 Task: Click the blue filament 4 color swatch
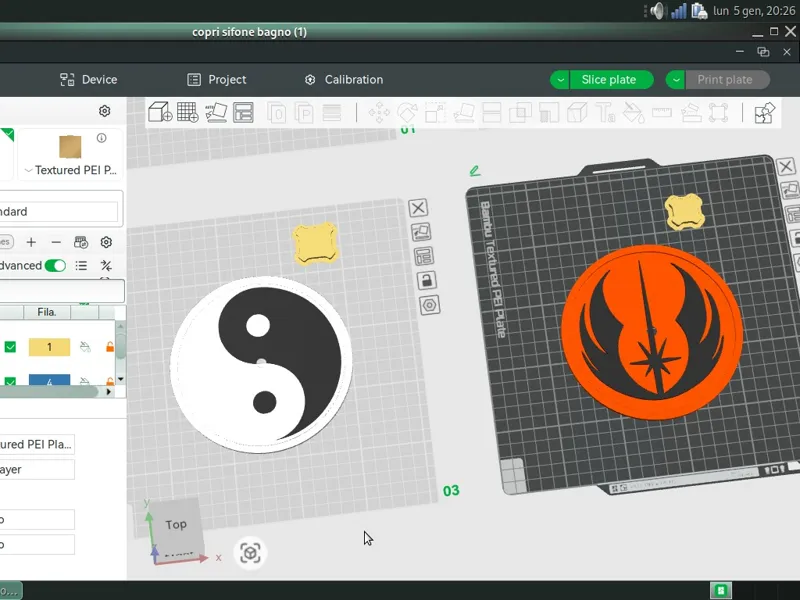pyautogui.click(x=49, y=380)
